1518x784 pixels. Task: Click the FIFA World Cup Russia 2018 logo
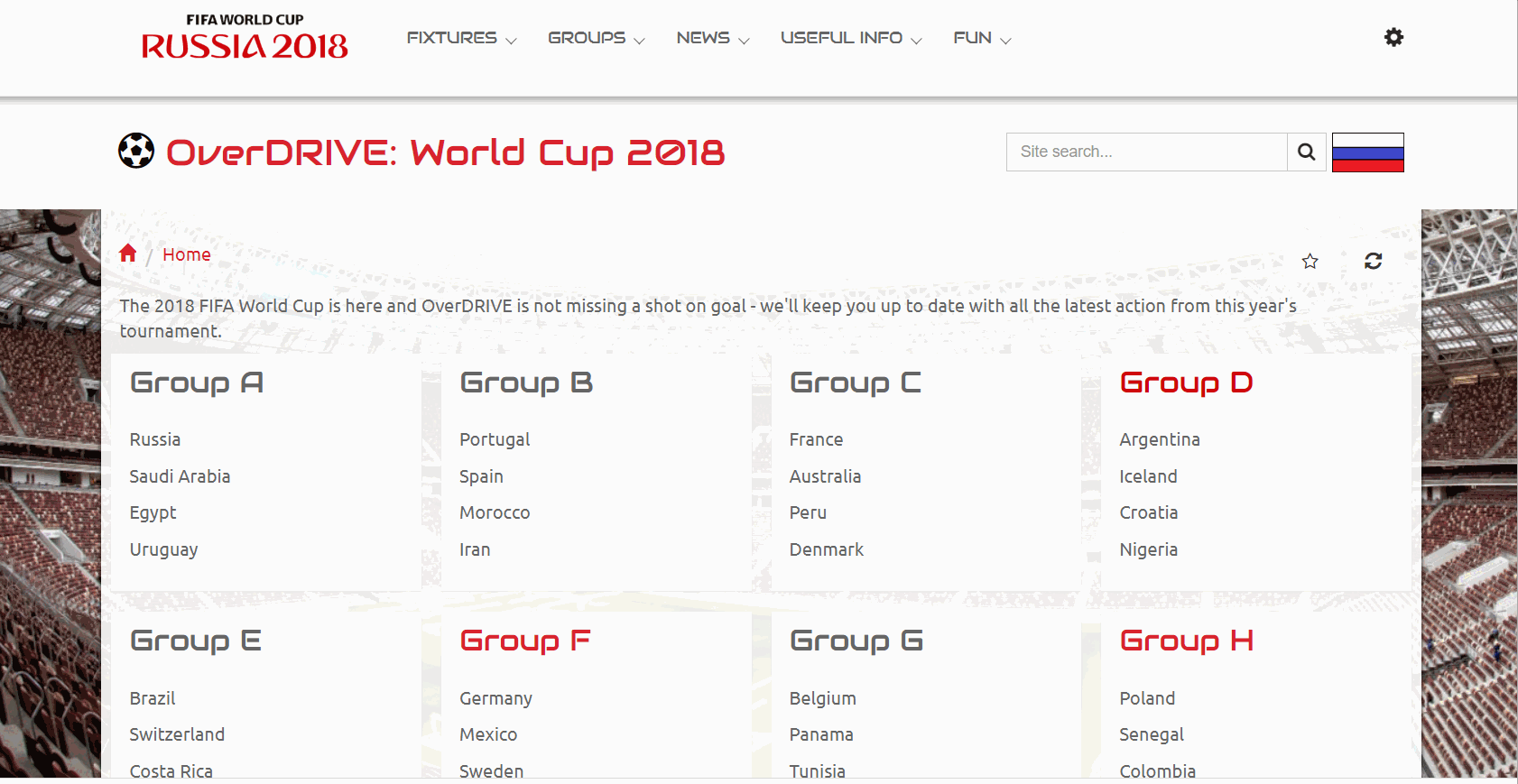[x=245, y=37]
